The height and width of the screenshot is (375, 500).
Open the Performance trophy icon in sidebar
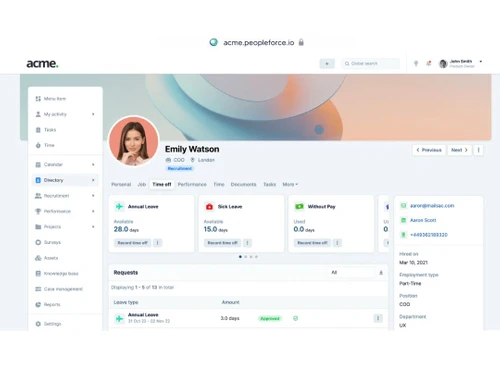38,211
